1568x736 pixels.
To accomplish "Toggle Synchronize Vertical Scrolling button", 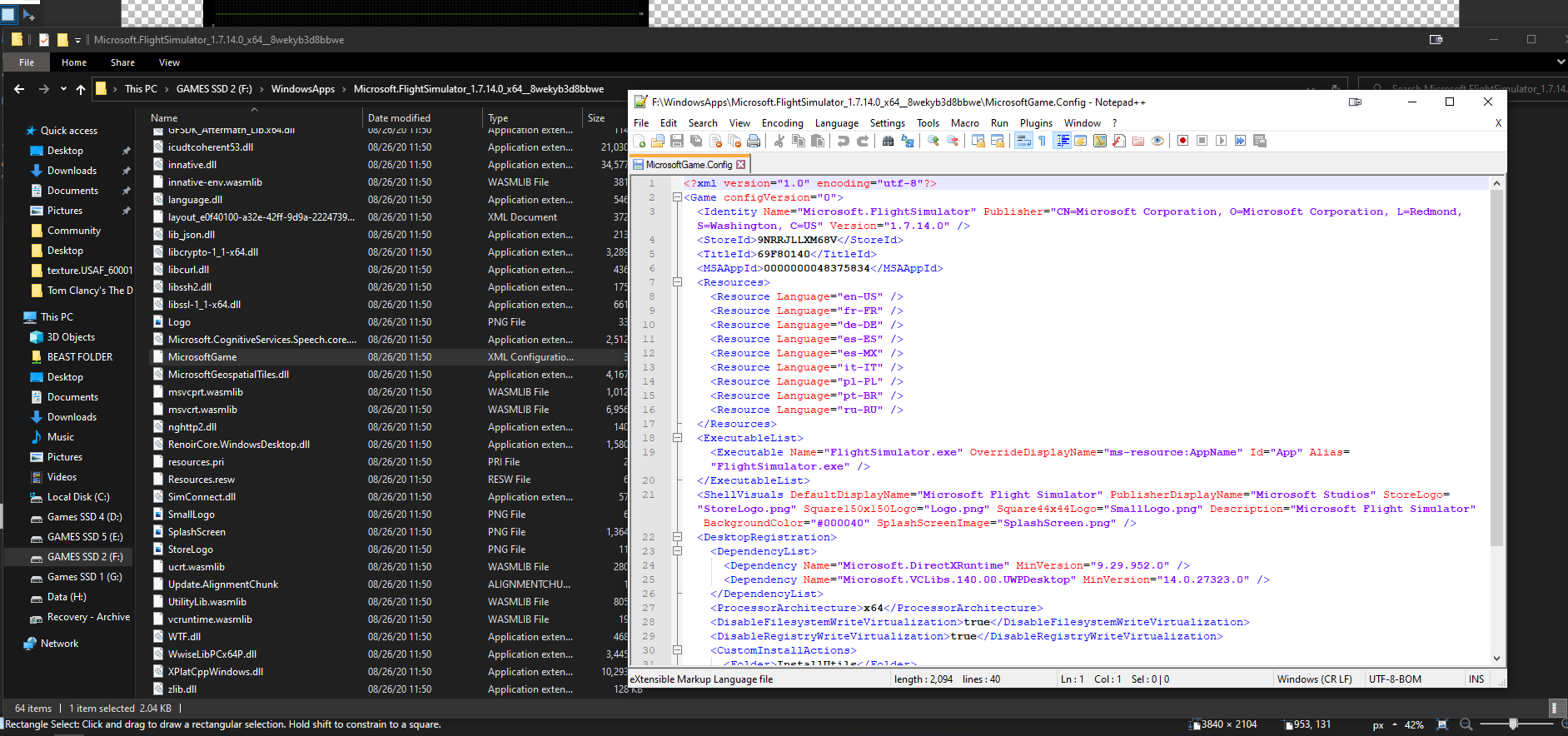I will click(978, 141).
